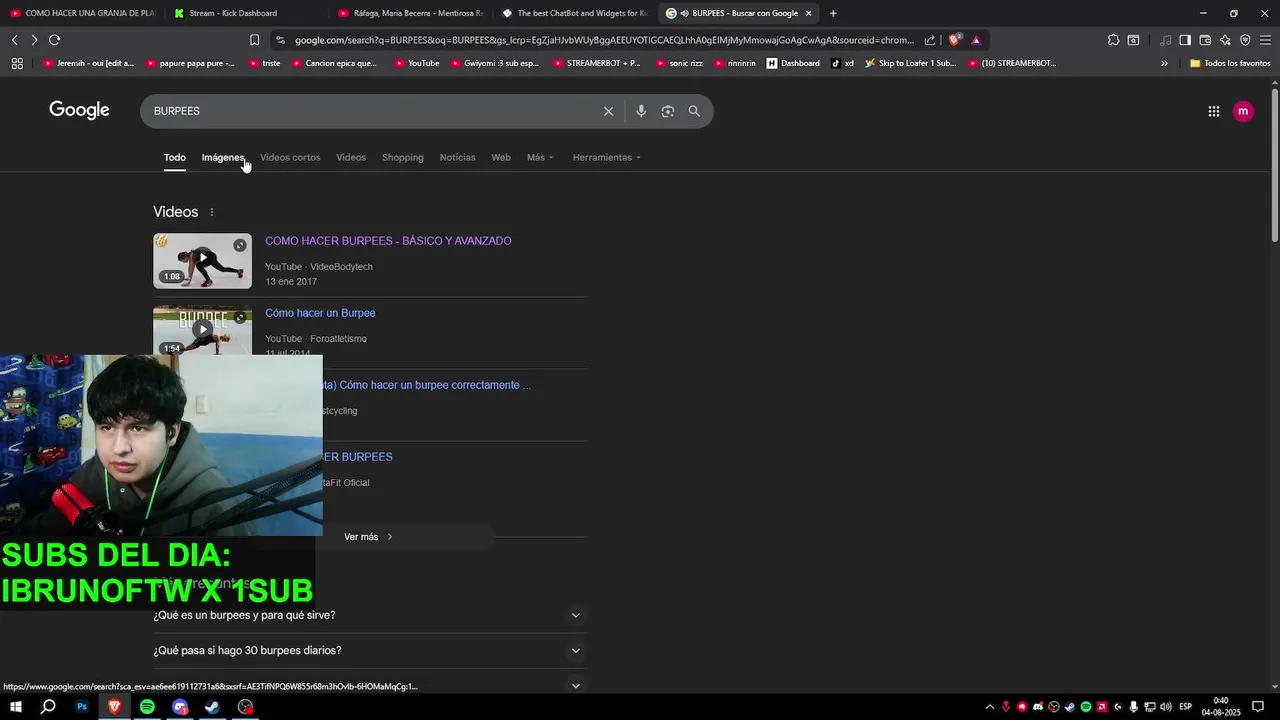Open browser extensions puzzle icon
Viewport: 1280px width, 720px height.
pyautogui.click(x=1113, y=40)
